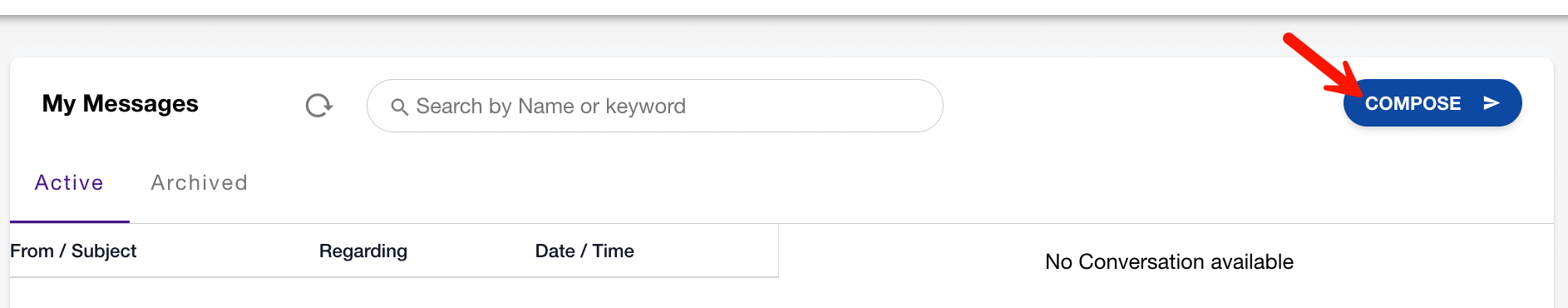Viewport: 1568px width, 308px height.
Task: Click the word Time in column header
Action: click(x=614, y=251)
